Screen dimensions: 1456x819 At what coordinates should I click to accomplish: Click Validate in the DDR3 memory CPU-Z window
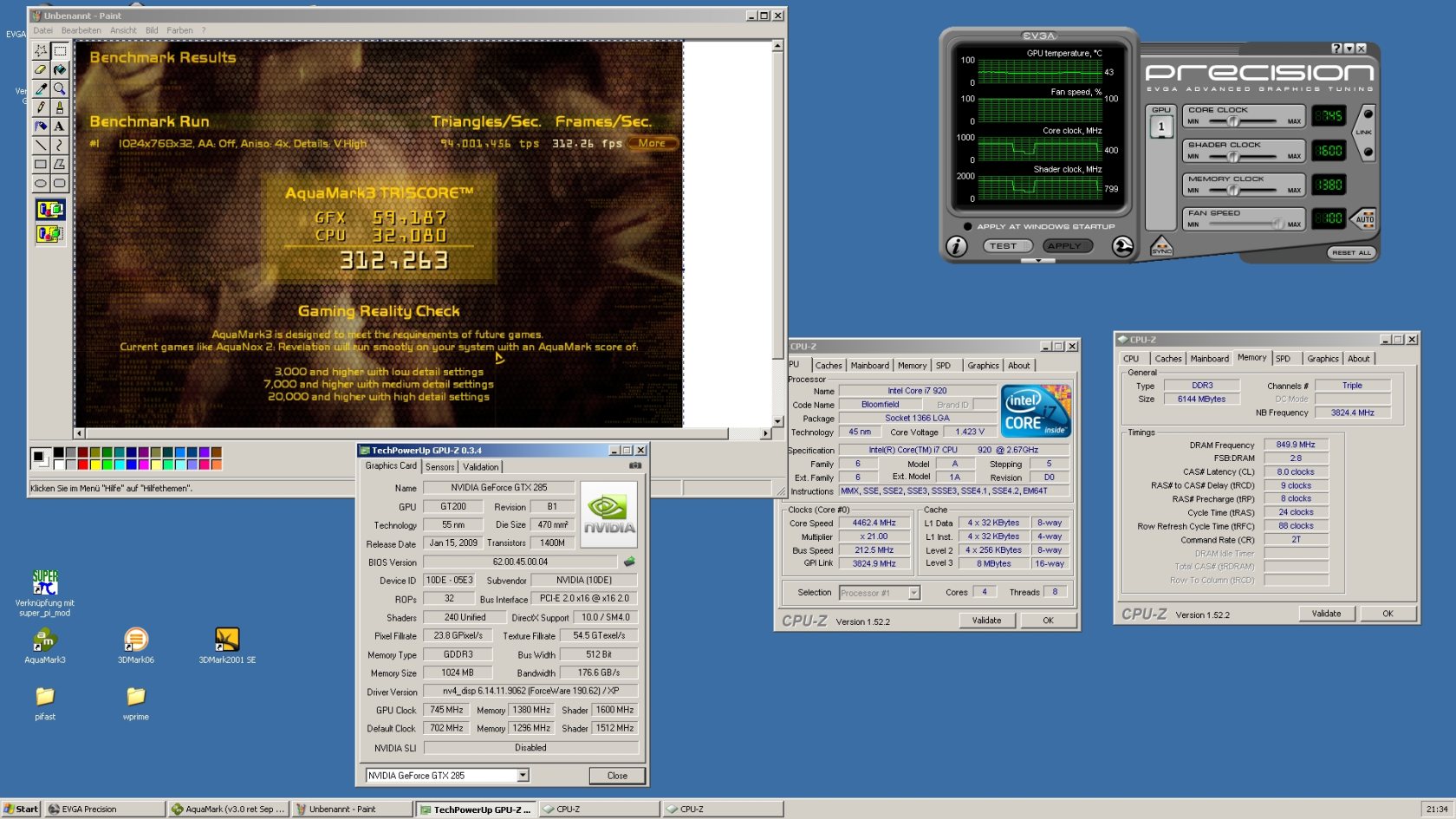pos(1326,614)
